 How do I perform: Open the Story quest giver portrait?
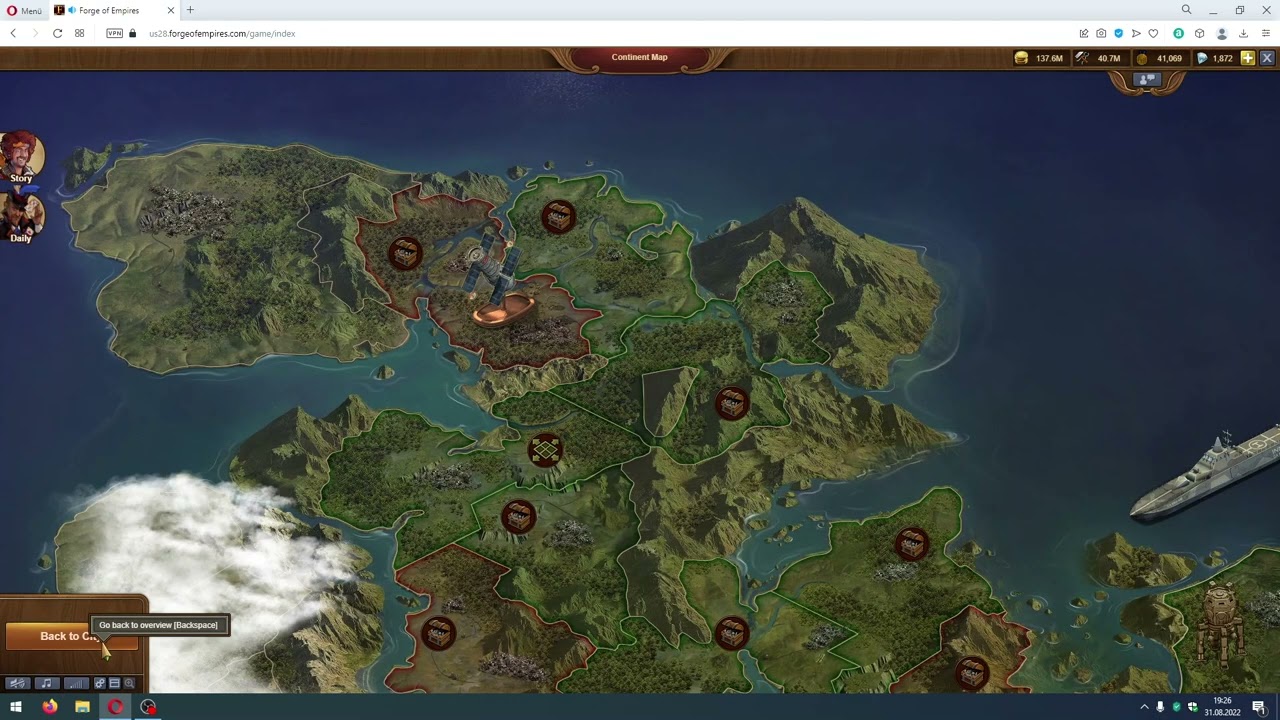[21, 158]
